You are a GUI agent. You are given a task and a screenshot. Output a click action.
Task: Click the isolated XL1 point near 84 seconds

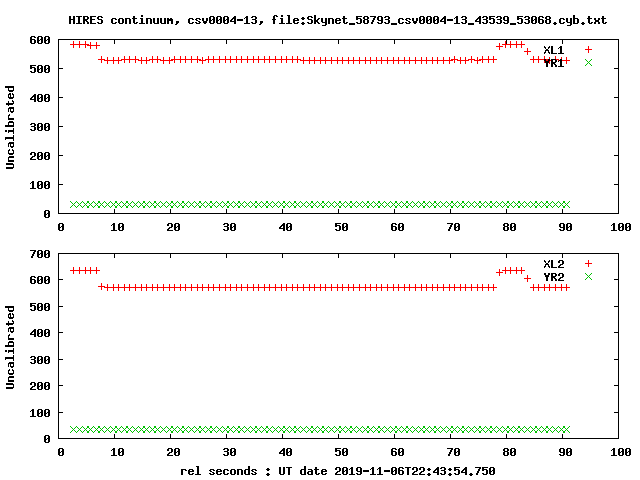point(527,51)
